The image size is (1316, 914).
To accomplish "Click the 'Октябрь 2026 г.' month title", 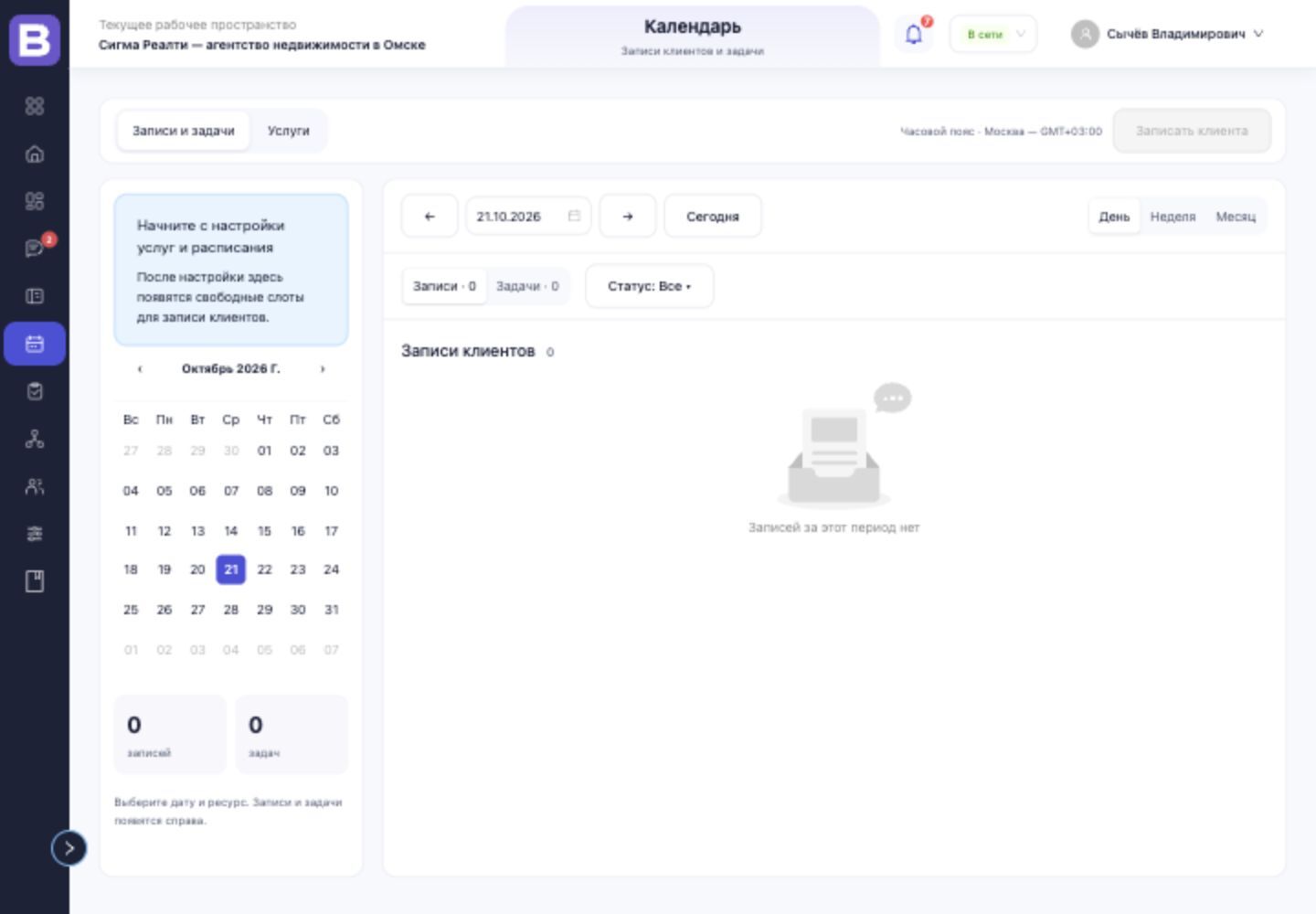I will click(x=231, y=369).
